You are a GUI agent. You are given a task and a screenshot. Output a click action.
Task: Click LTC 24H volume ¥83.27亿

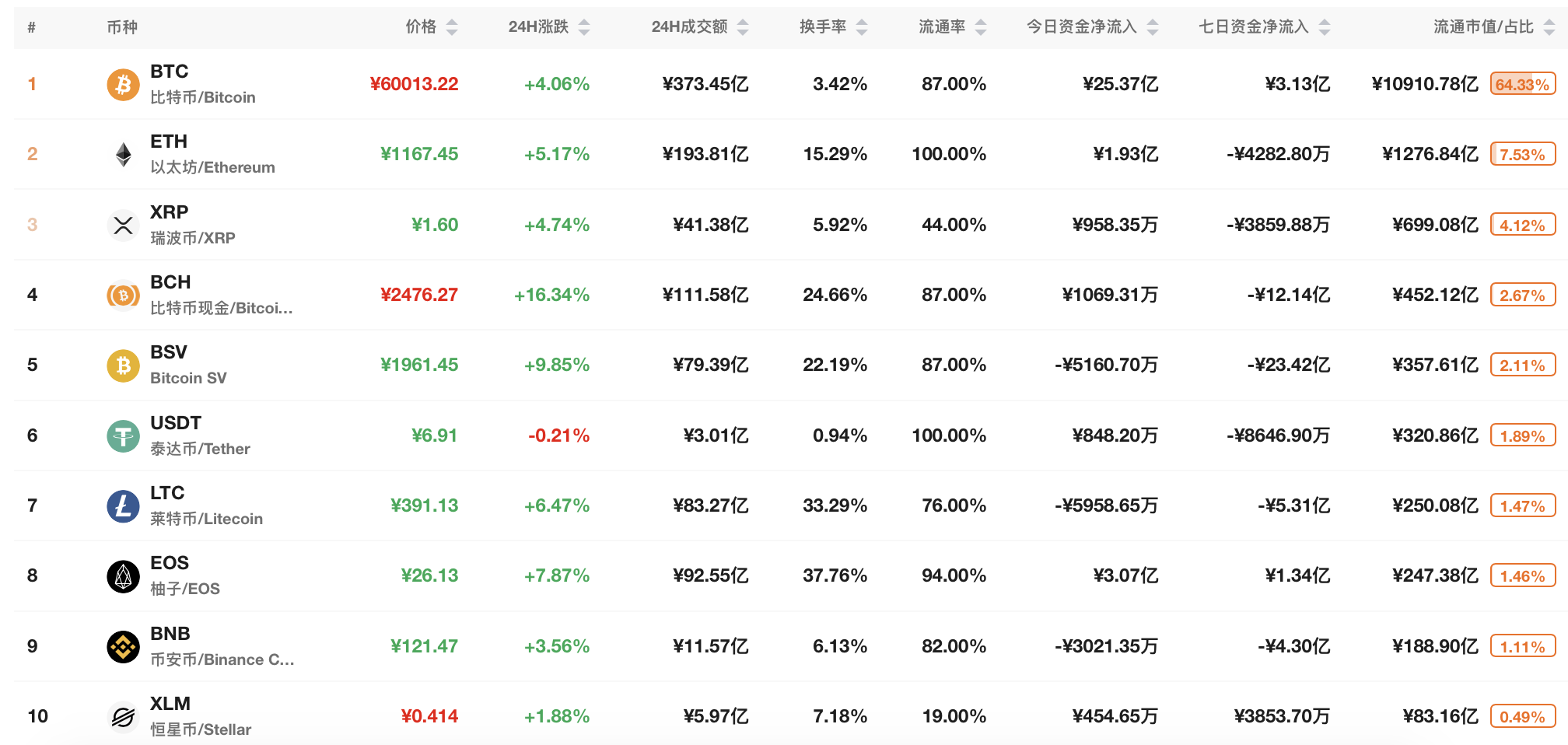(711, 505)
